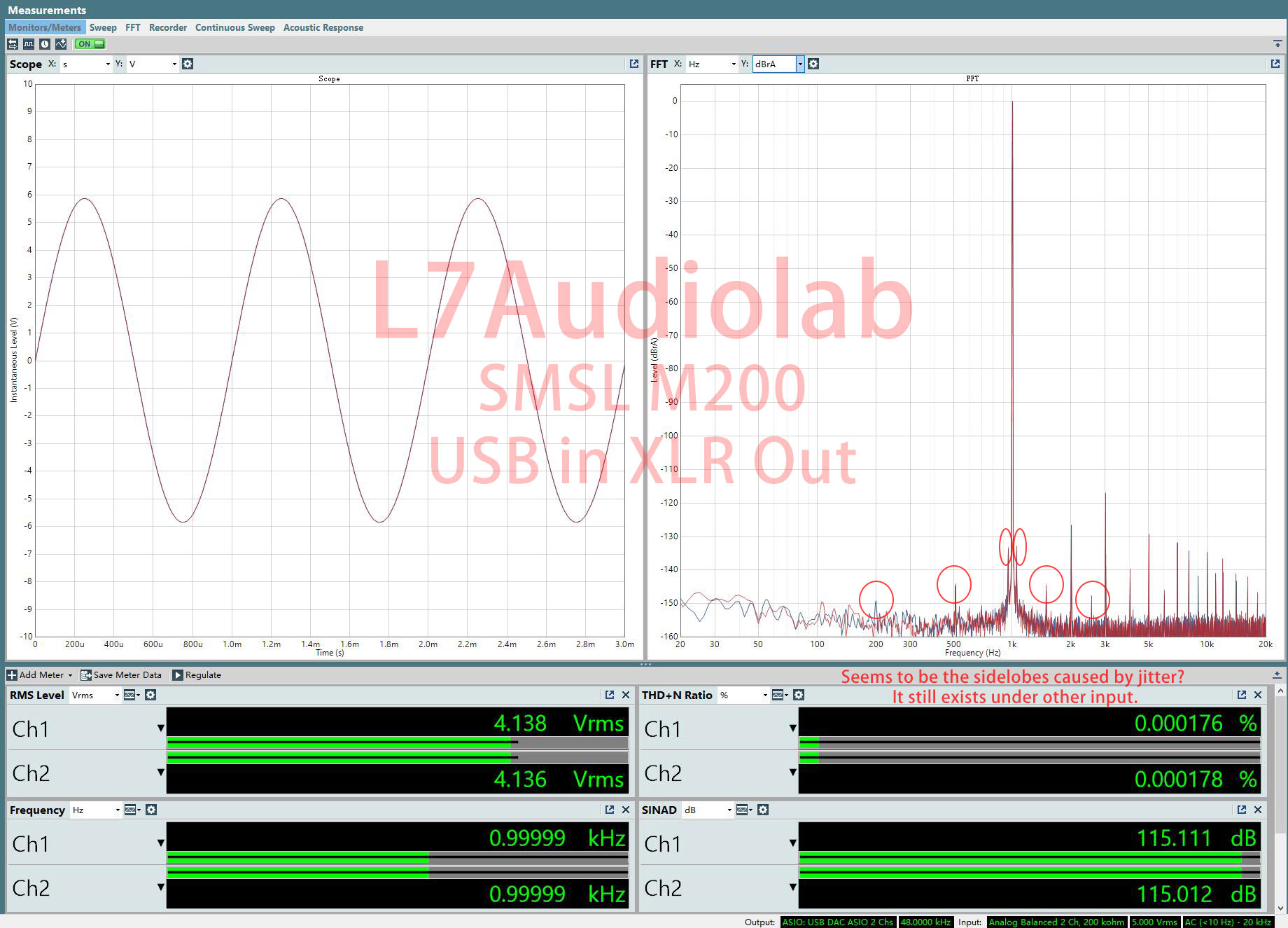Open FFT Y axis dBrA dropdown

(778, 64)
